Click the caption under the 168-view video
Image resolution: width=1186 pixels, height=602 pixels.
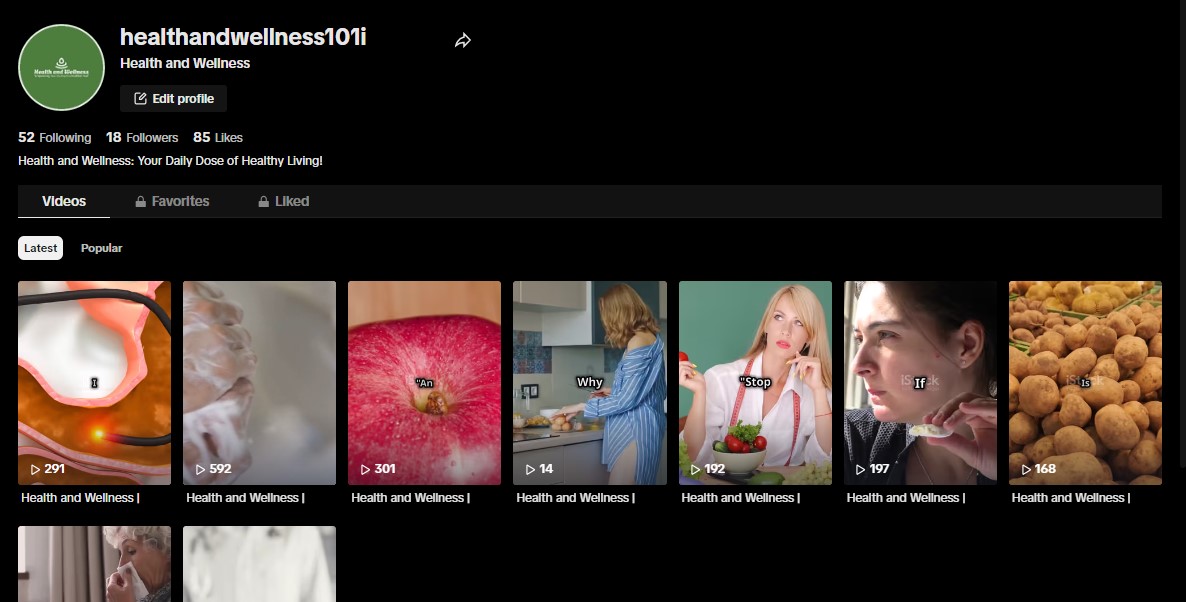click(1071, 498)
